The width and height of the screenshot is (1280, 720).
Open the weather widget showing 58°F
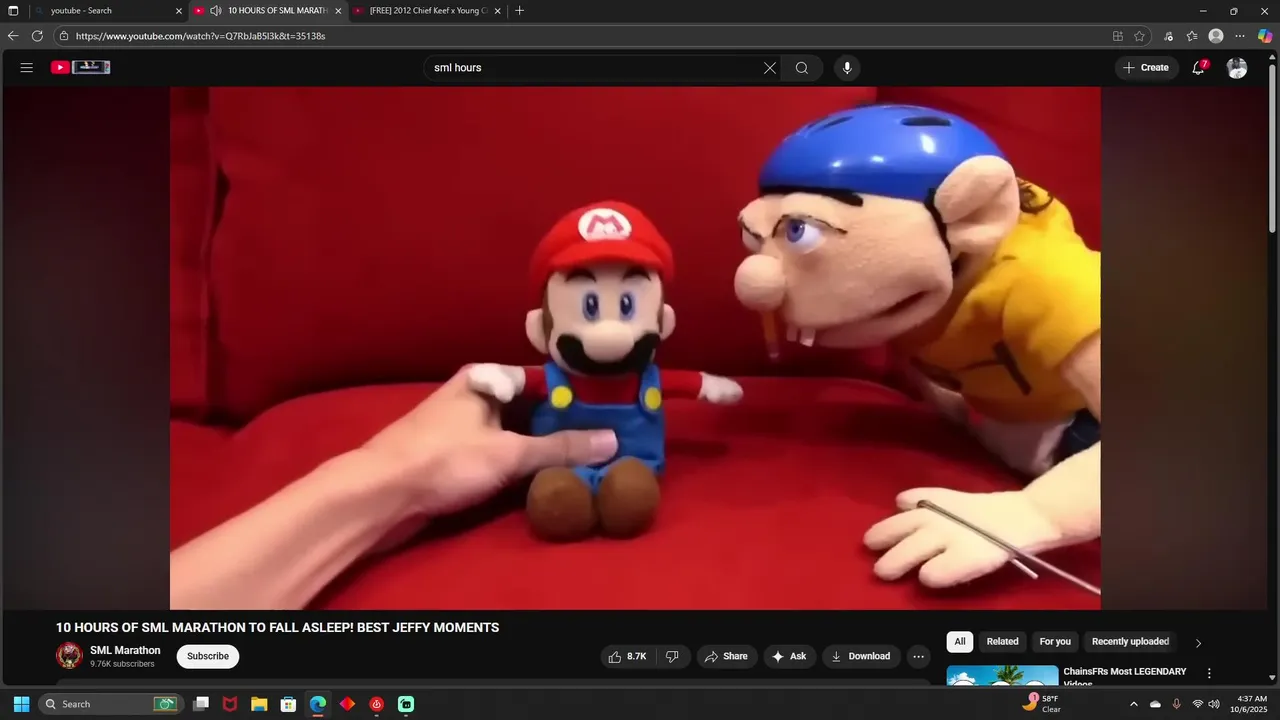1041,704
